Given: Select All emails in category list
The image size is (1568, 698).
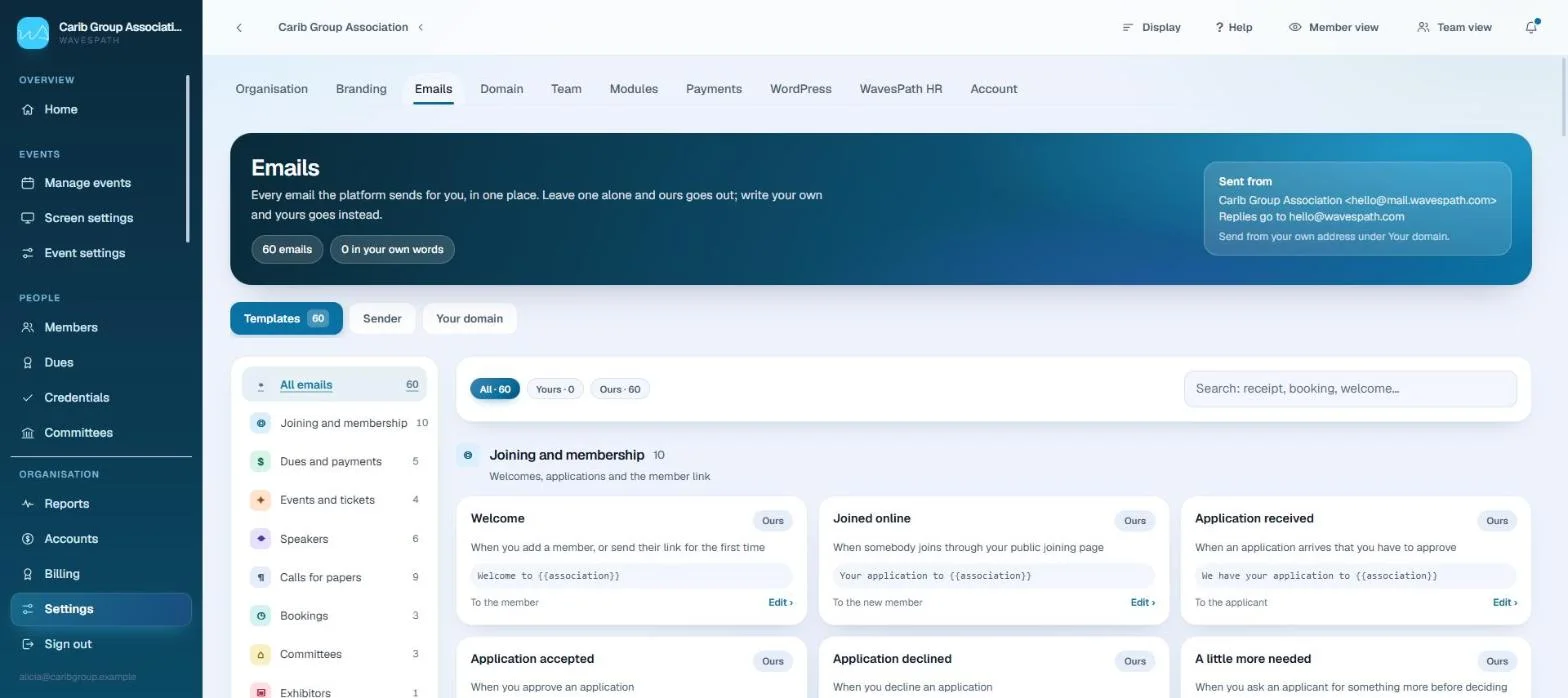Looking at the screenshot, I should coord(334,385).
